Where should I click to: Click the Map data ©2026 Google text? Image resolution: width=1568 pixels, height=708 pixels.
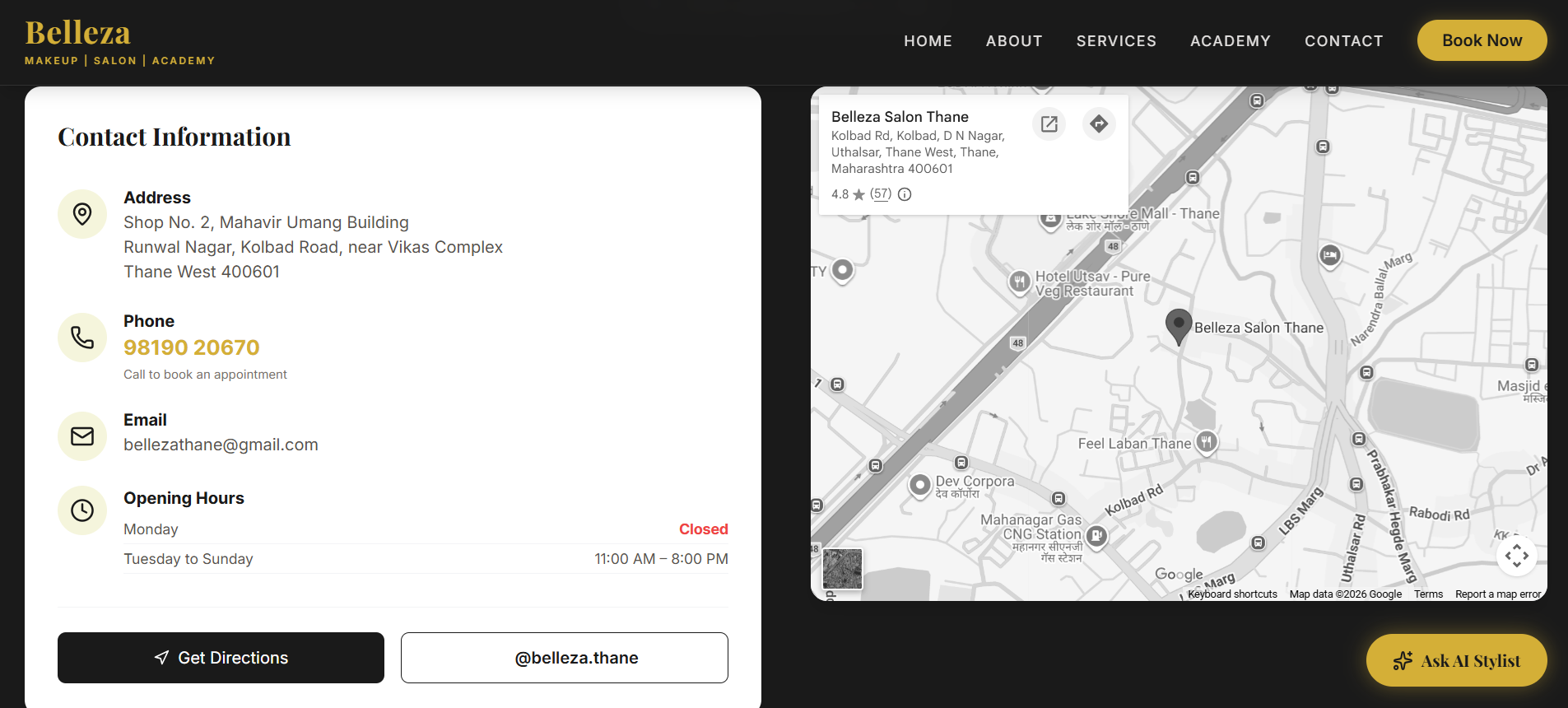1346,594
